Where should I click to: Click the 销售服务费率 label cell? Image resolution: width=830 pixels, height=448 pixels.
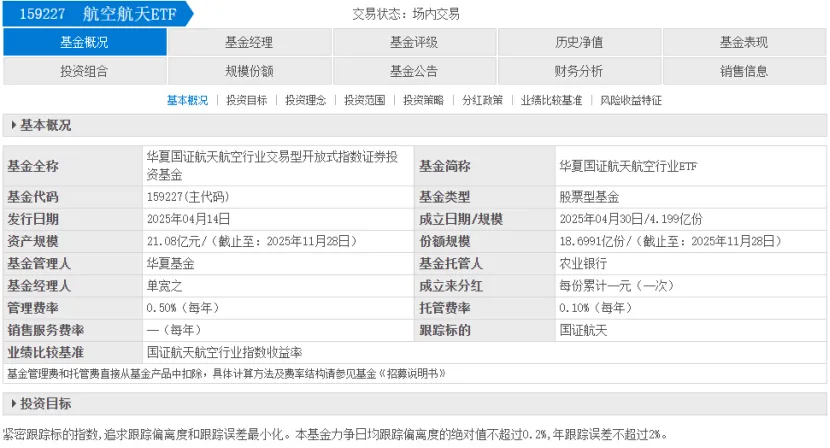click(73, 330)
